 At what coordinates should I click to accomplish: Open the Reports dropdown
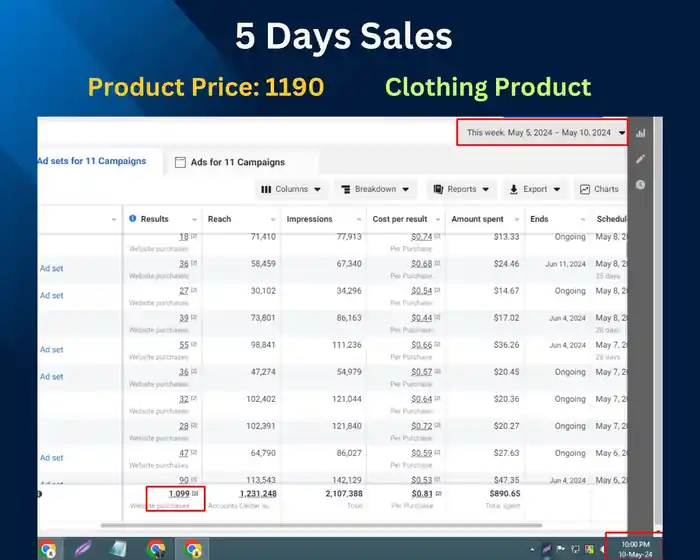point(461,189)
